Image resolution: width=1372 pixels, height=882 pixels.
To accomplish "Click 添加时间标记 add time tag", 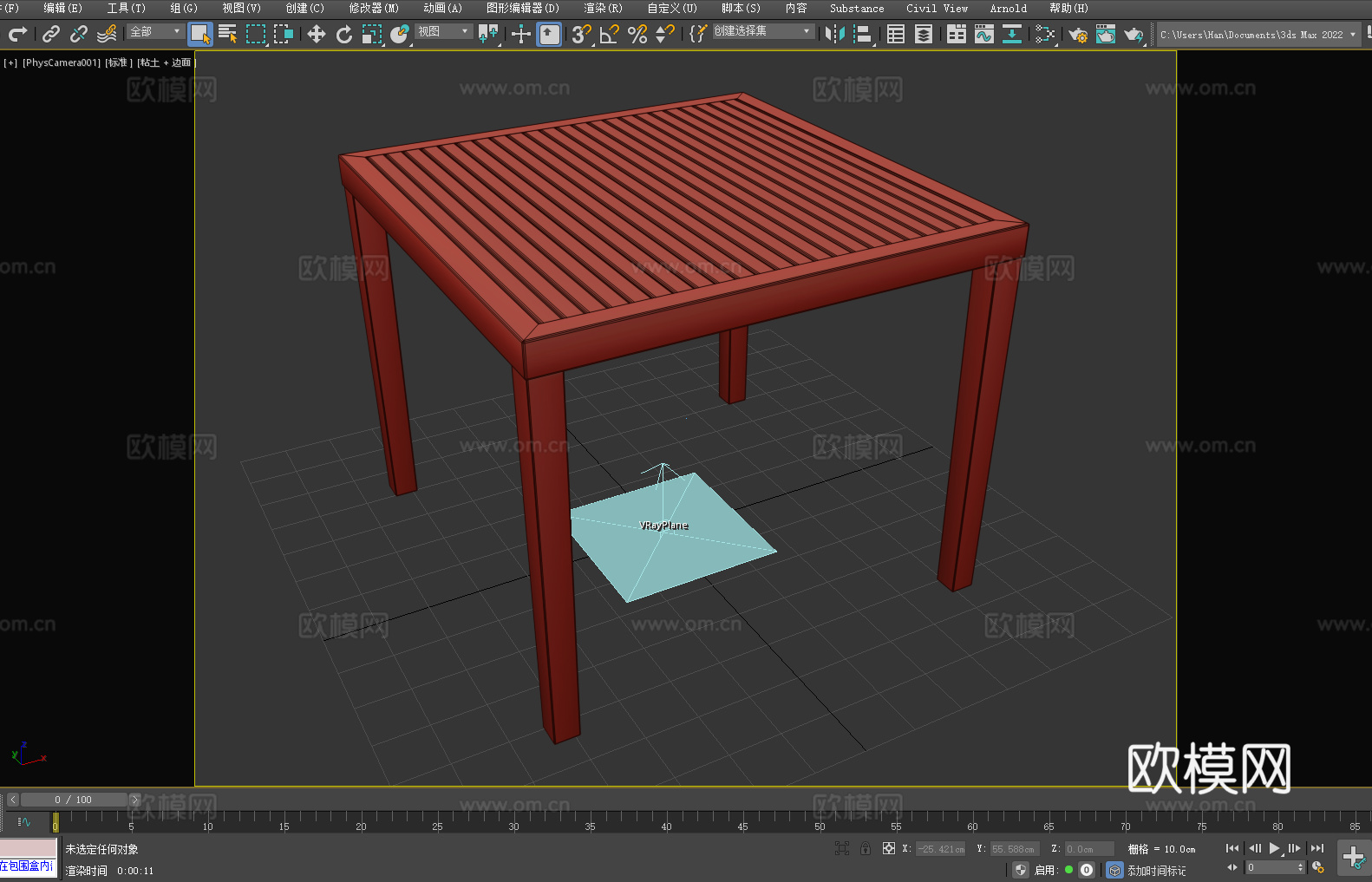I will (1157, 871).
